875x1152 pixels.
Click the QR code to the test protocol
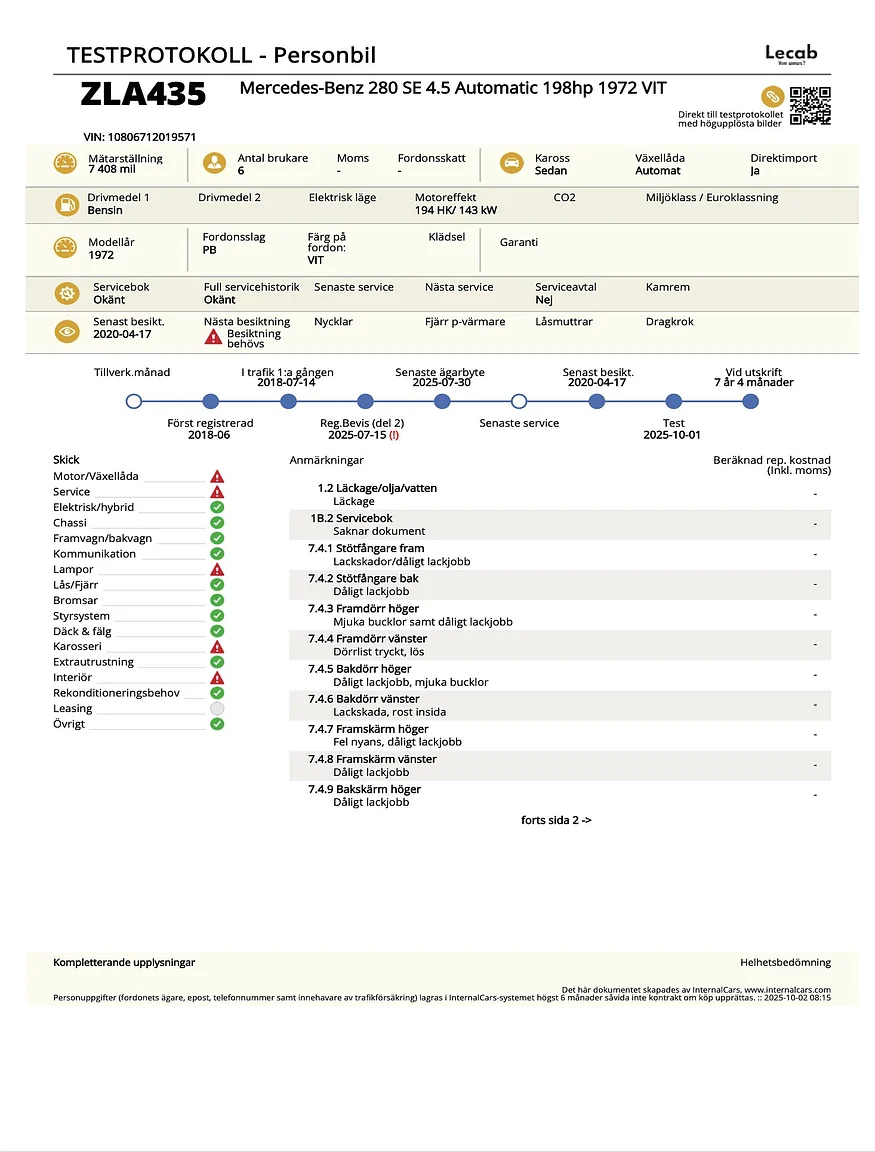[810, 105]
